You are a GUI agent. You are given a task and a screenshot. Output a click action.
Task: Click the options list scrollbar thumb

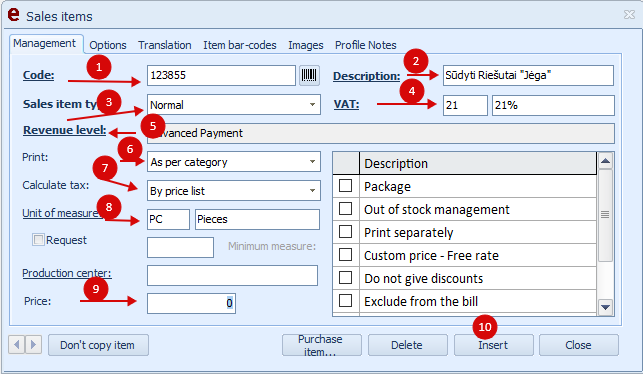tap(605, 215)
